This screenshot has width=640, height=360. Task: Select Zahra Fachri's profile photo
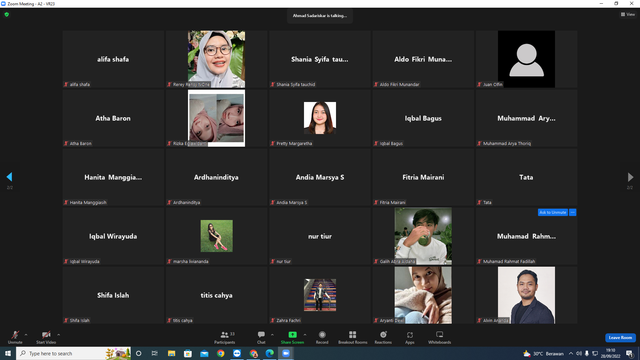click(320, 295)
